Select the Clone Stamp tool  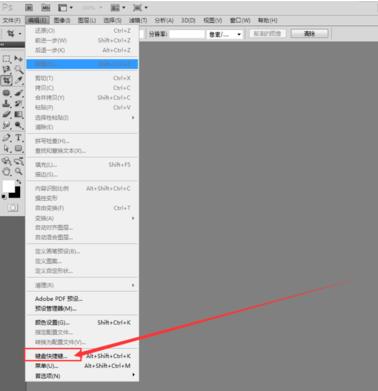(x=6, y=103)
